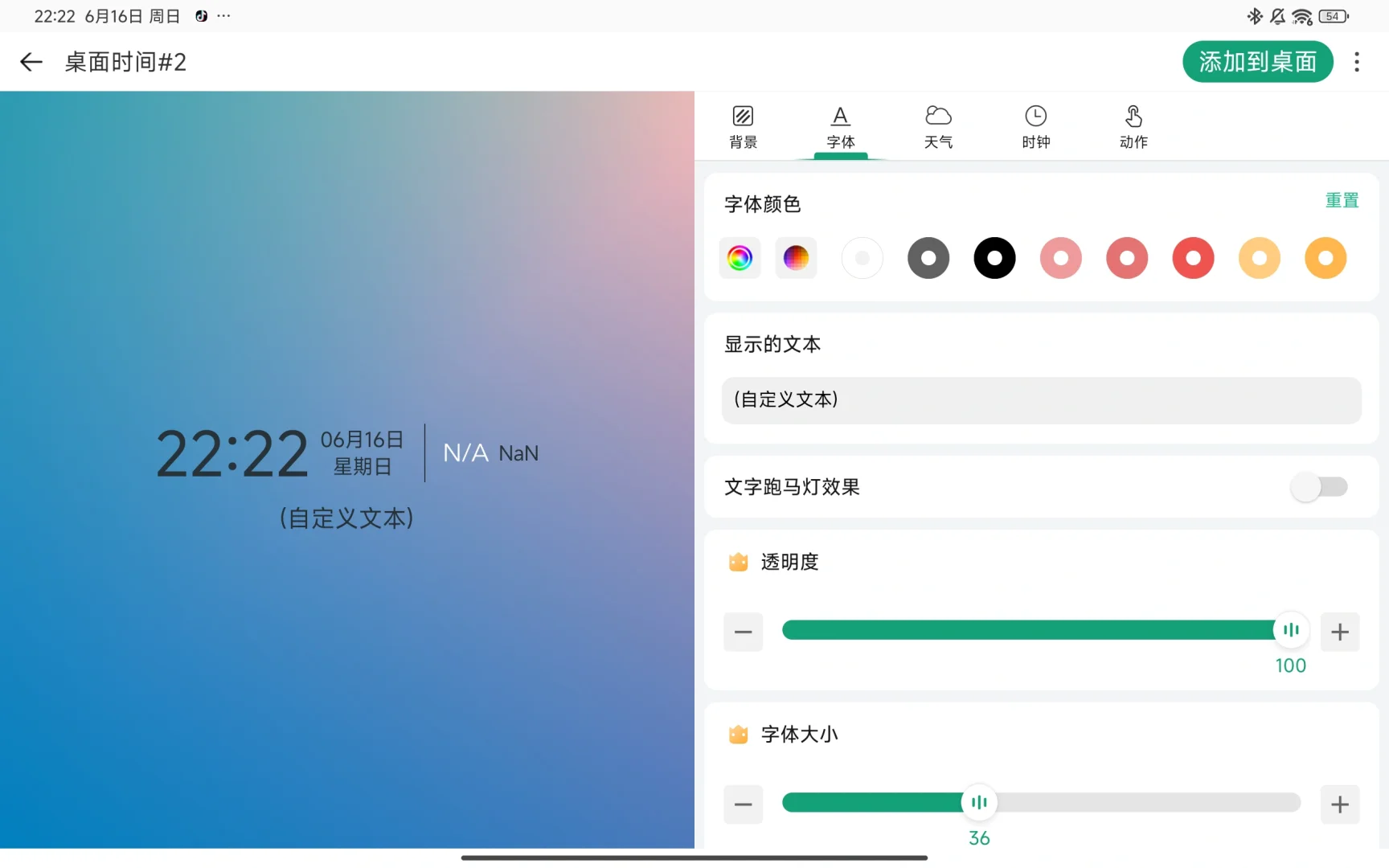Enable the 文字跑马灯效果 marquee switch
This screenshot has height=868, width=1389.
pyautogui.click(x=1319, y=487)
